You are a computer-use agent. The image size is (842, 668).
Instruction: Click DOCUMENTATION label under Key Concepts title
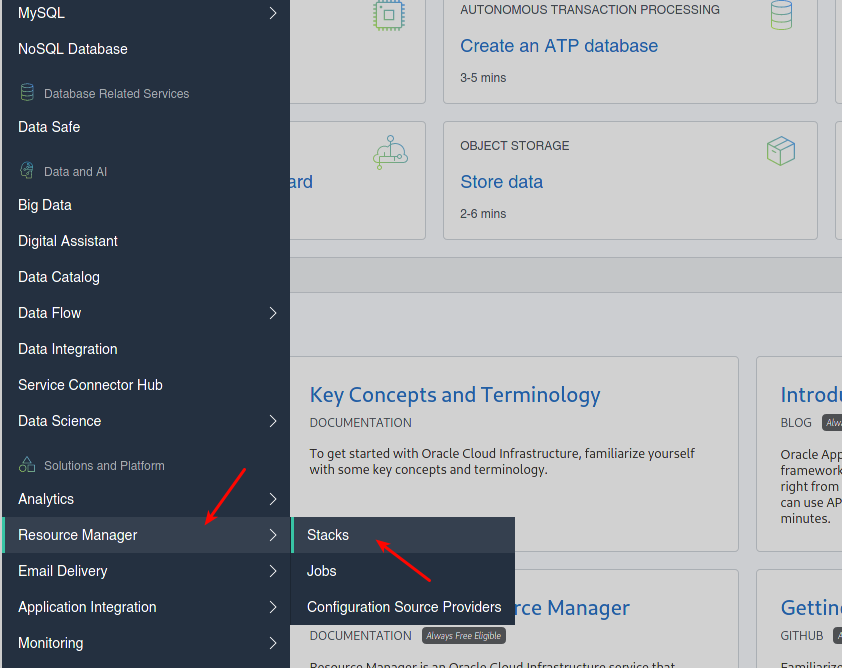tap(360, 423)
